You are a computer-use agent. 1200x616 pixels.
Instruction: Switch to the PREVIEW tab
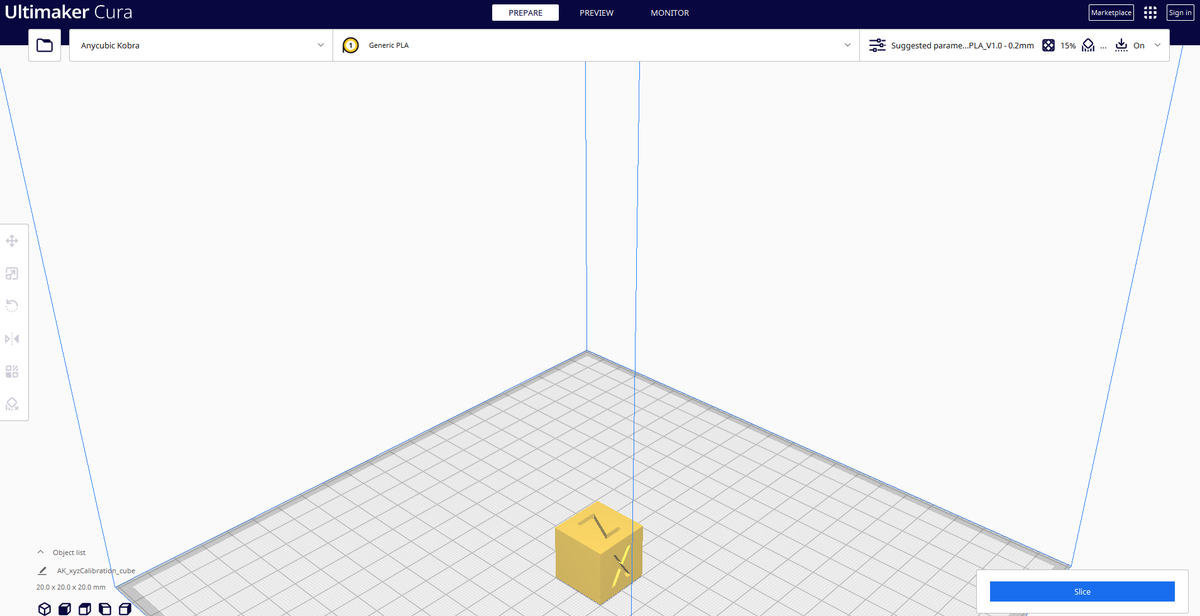coord(596,12)
